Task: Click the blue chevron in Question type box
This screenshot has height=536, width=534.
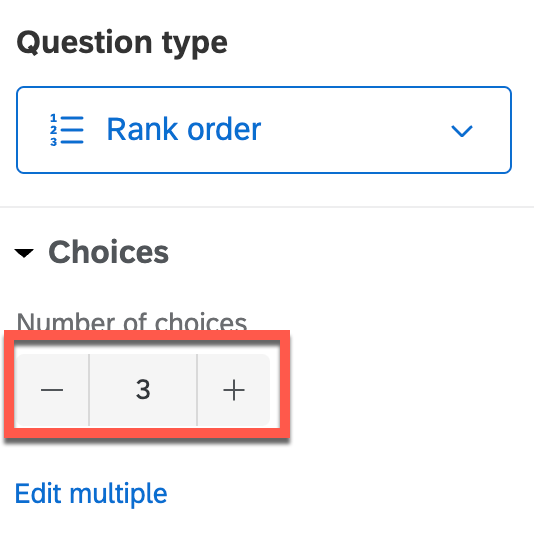Action: (462, 131)
